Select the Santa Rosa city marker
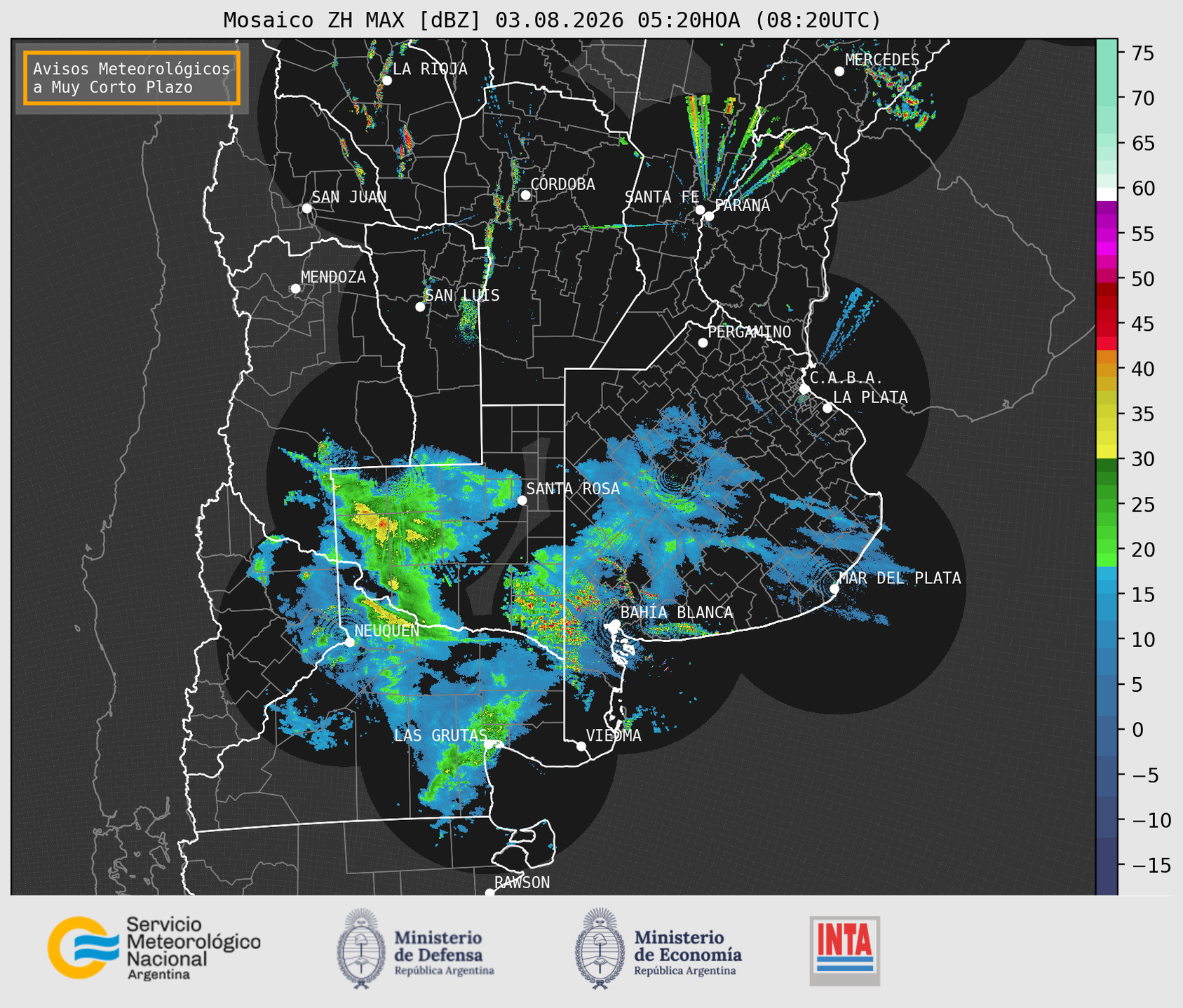The width and height of the screenshot is (1183, 1008). pos(522,500)
